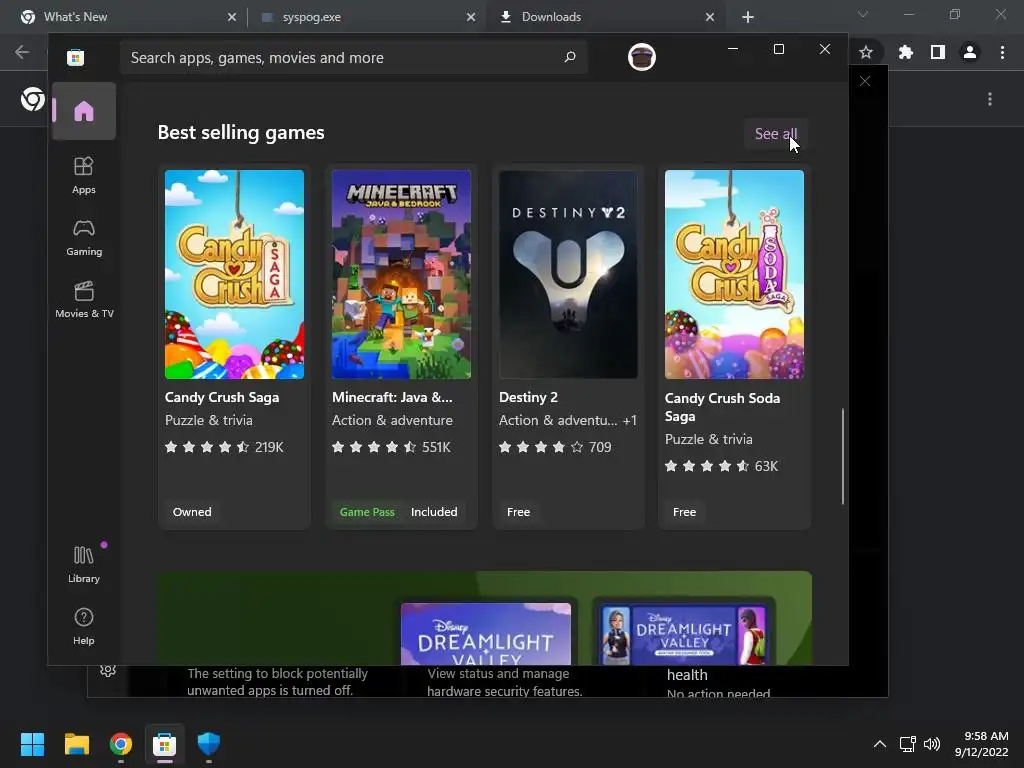The width and height of the screenshot is (1024, 768).
Task: Open the left Disney Dreamlight Valley banner tile
Action: [486, 633]
